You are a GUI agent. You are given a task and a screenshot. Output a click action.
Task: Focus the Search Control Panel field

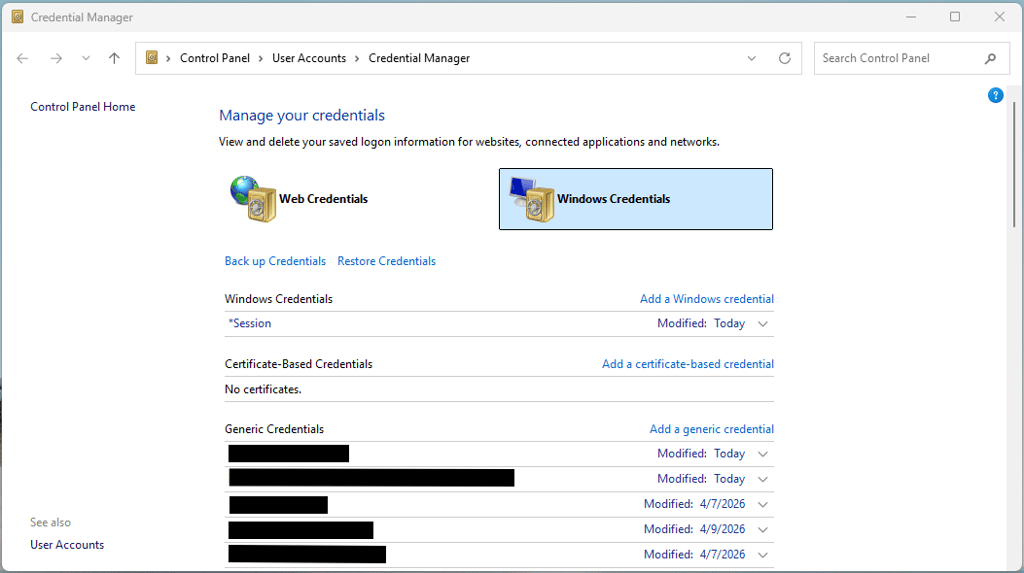pos(911,58)
